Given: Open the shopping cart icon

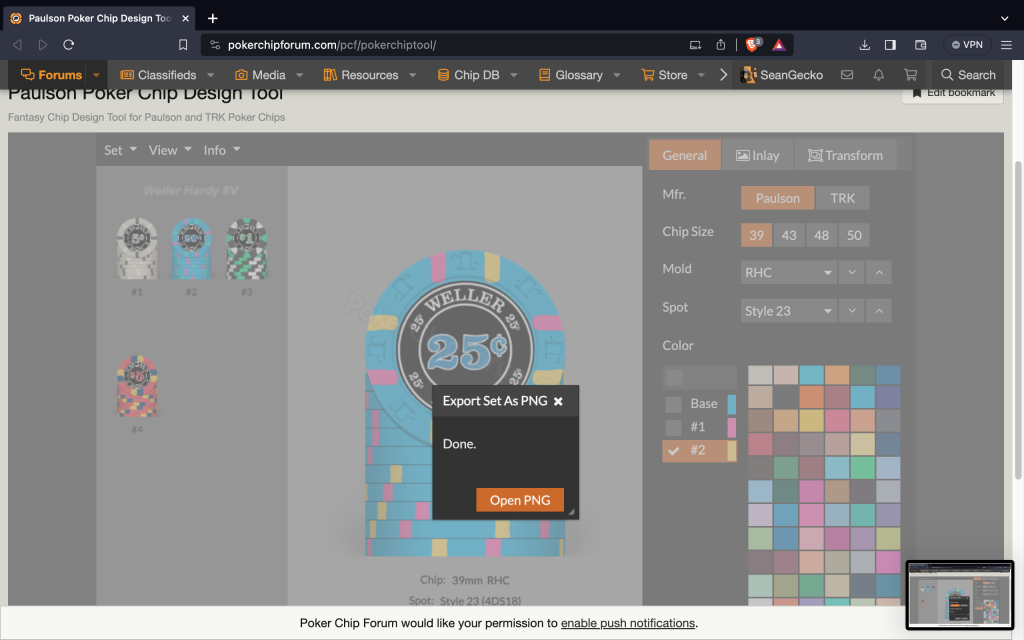Looking at the screenshot, I should (x=910, y=74).
